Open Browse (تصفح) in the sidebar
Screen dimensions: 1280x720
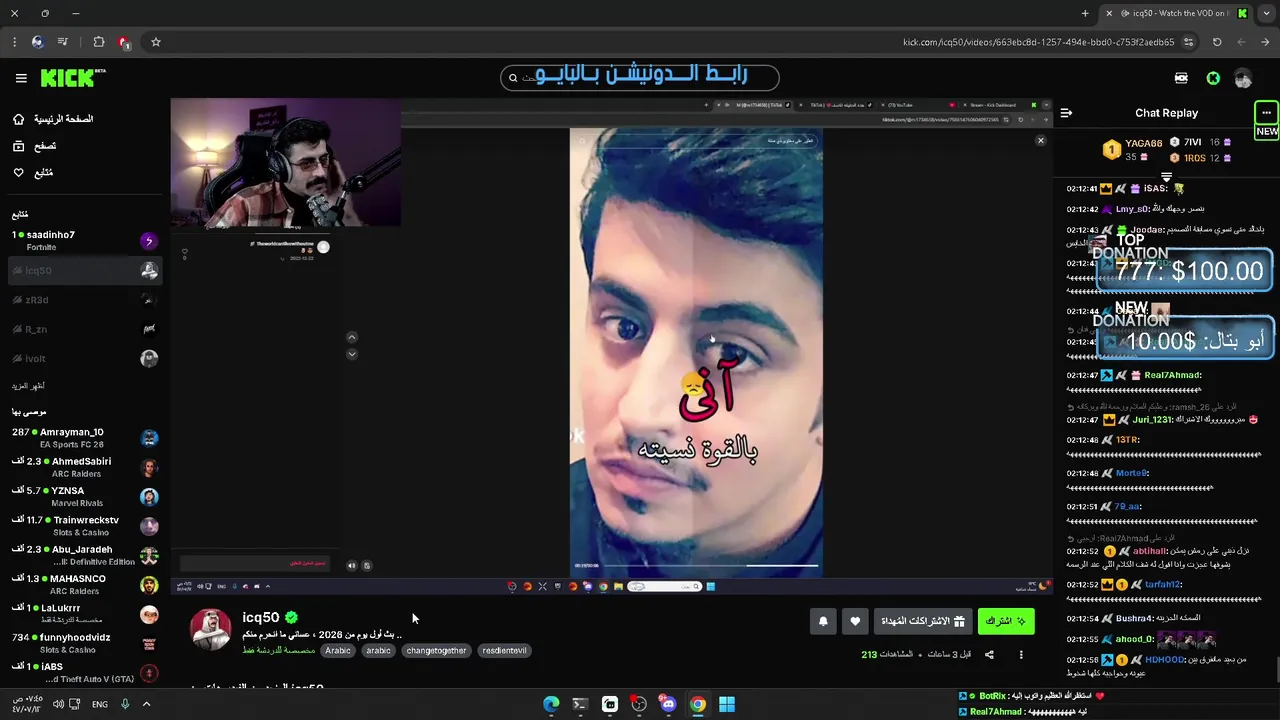click(34, 146)
